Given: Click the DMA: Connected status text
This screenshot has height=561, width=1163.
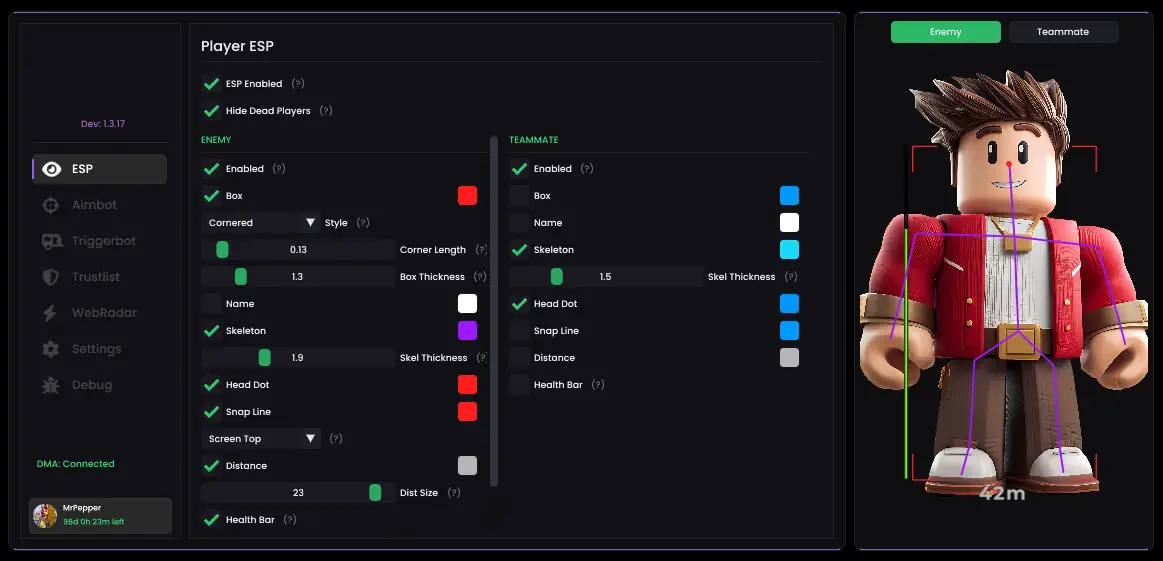Looking at the screenshot, I should [x=76, y=464].
